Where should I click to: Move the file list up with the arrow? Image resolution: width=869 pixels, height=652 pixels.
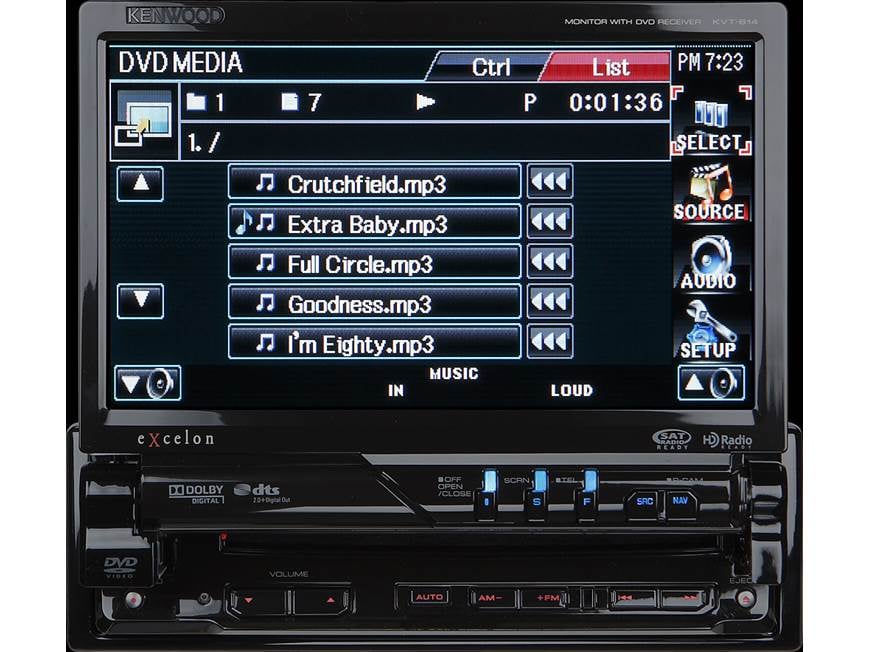point(140,184)
